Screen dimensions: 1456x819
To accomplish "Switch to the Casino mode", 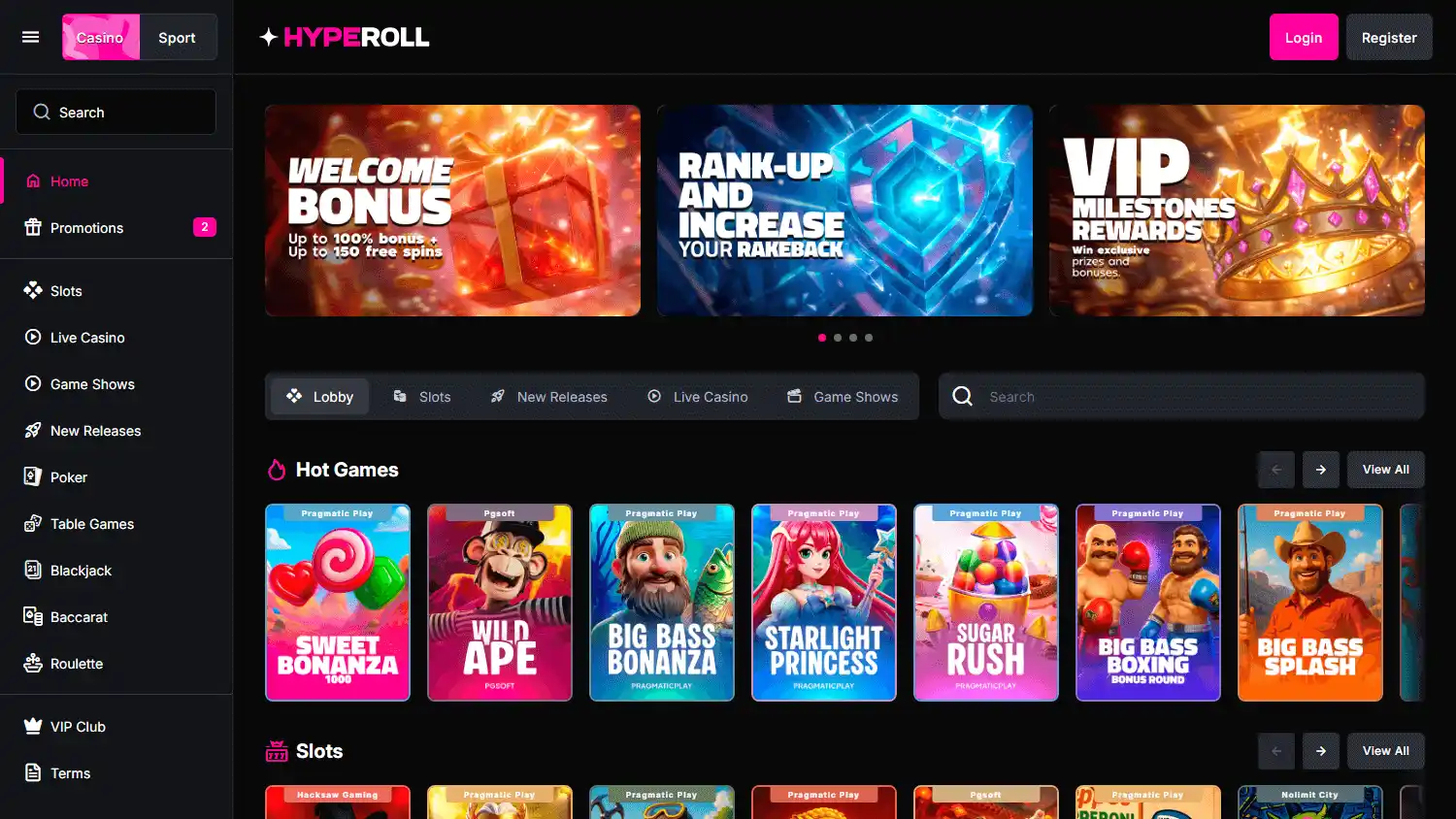I will coord(101,37).
